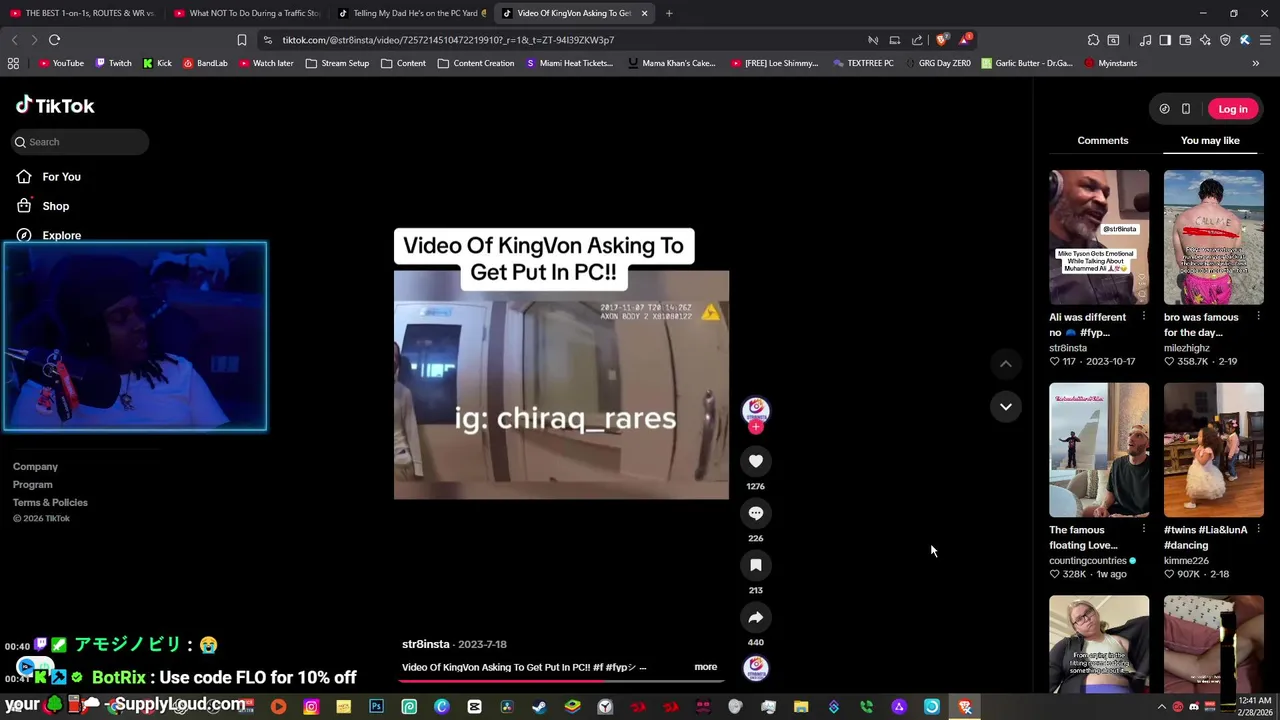
Task: Open Twitch bookmark in bookmarks bar
Action: tap(113, 63)
